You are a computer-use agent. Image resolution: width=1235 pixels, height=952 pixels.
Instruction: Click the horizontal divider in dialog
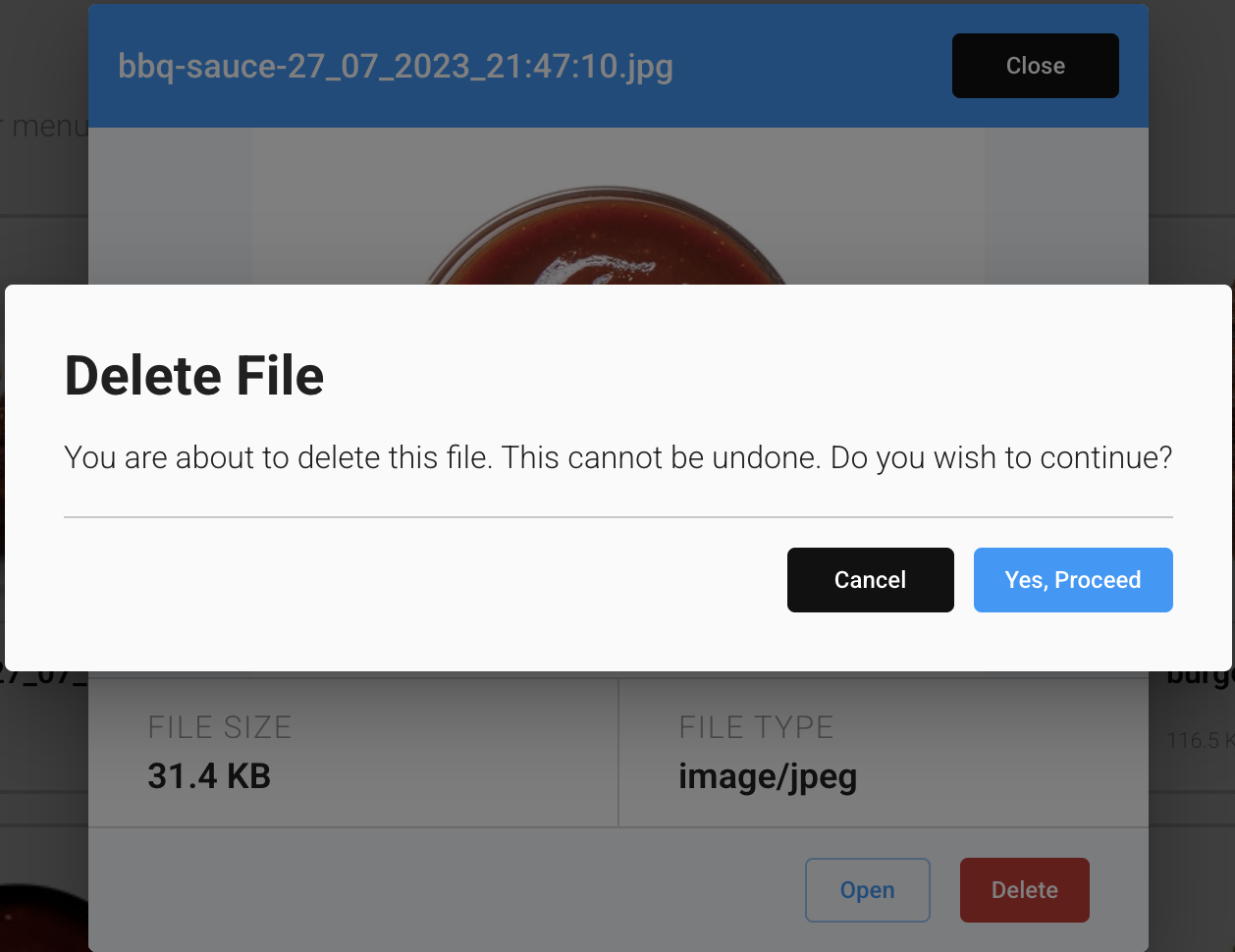click(x=618, y=516)
